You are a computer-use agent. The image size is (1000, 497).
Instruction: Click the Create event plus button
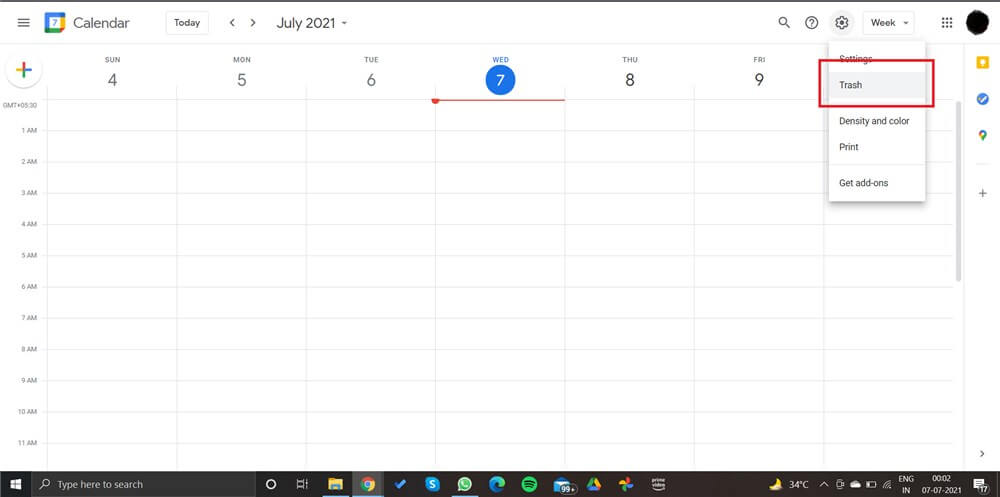24,70
